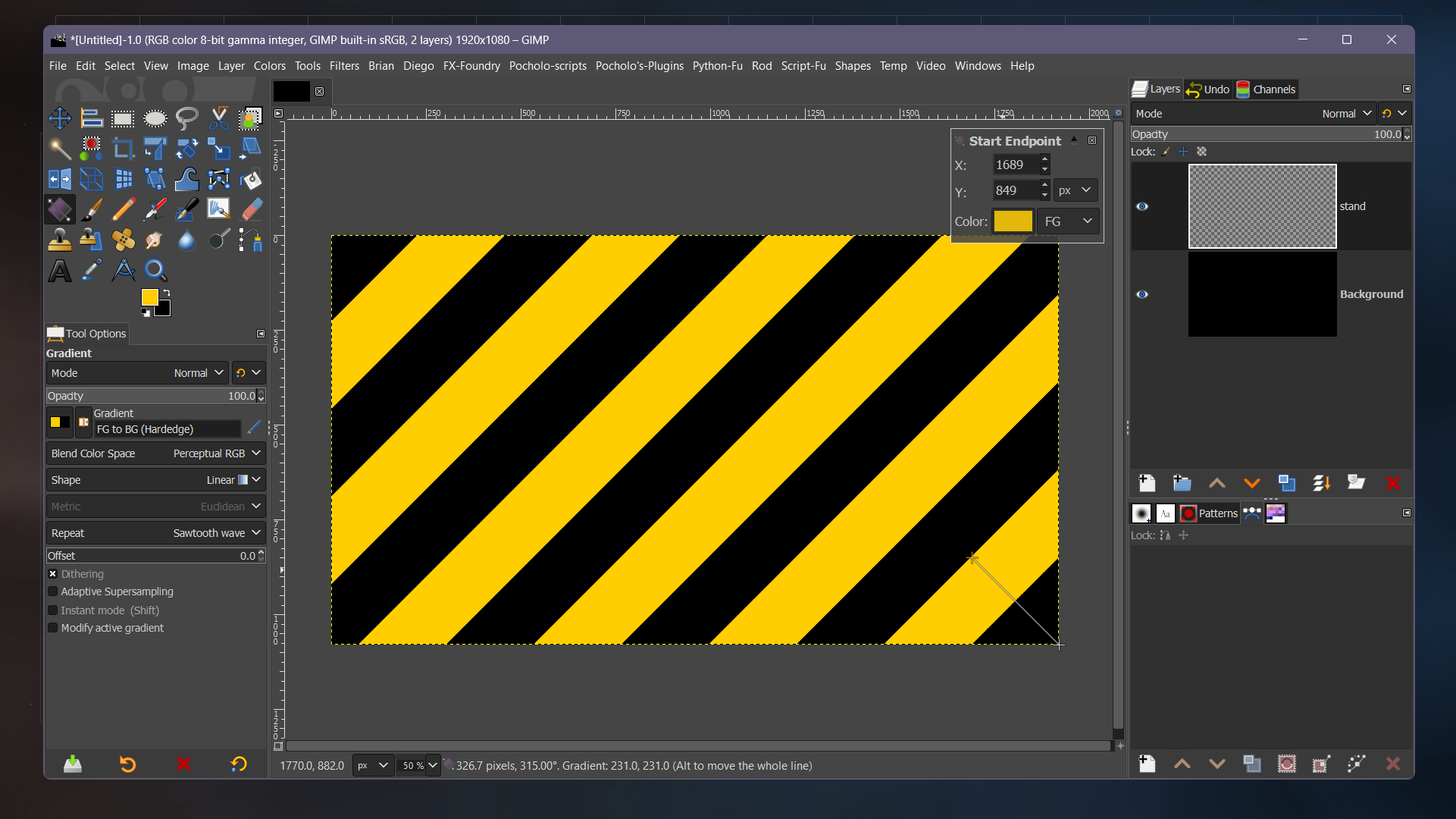Open the Filters menu
The width and height of the screenshot is (1456, 819).
click(344, 66)
